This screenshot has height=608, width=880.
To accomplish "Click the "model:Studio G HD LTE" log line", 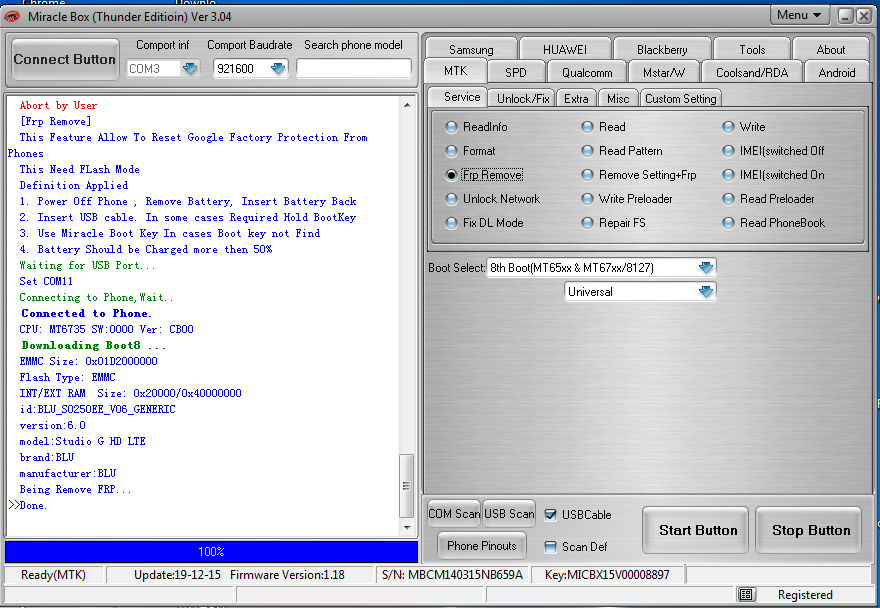I will click(82, 441).
